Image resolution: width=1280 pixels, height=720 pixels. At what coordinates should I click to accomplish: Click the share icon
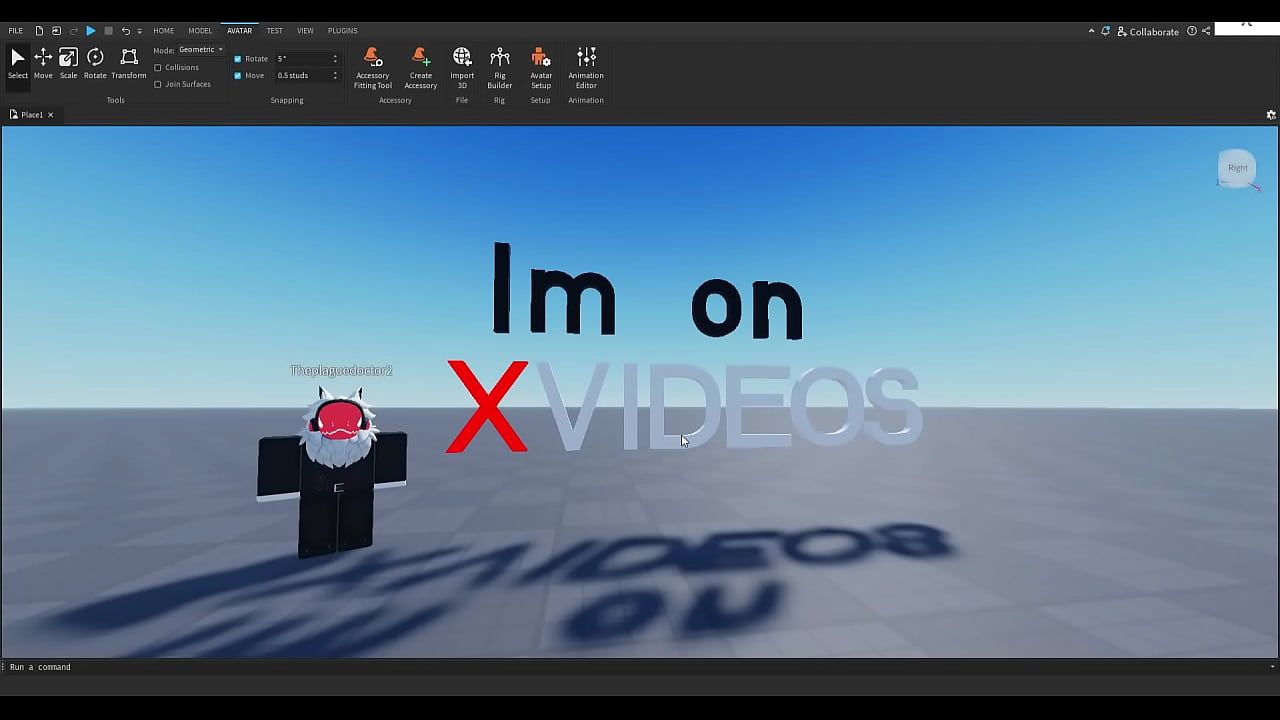tap(1206, 31)
